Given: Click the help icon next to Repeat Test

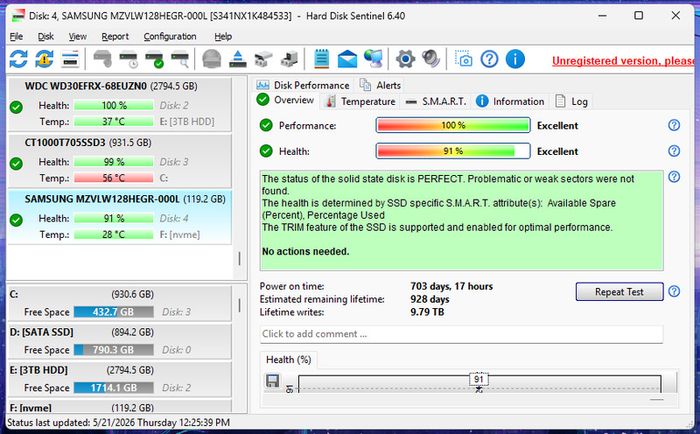Looking at the screenshot, I should click(x=674, y=292).
